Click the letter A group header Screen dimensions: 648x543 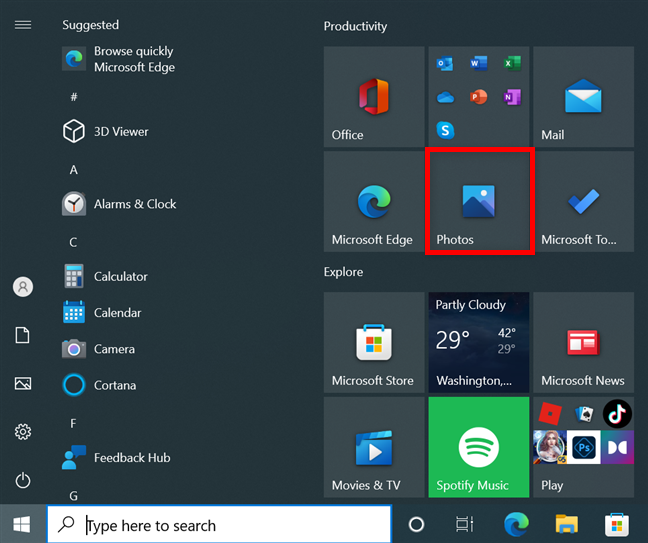74,170
